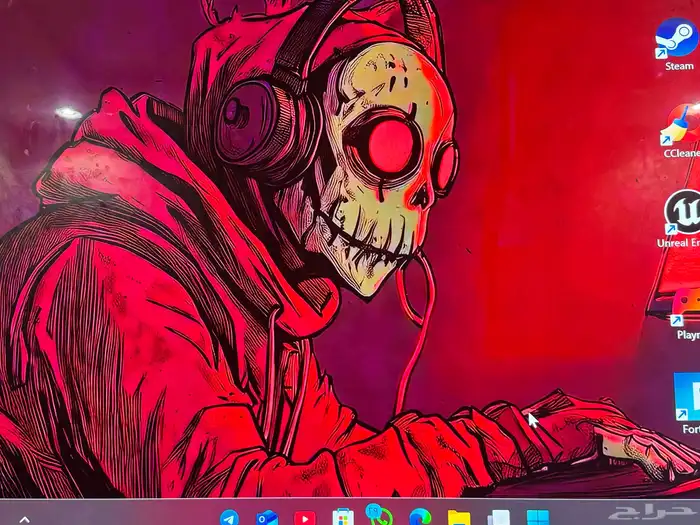The height and width of the screenshot is (525, 700).
Task: Open Telegram from the taskbar
Action: tap(229, 517)
